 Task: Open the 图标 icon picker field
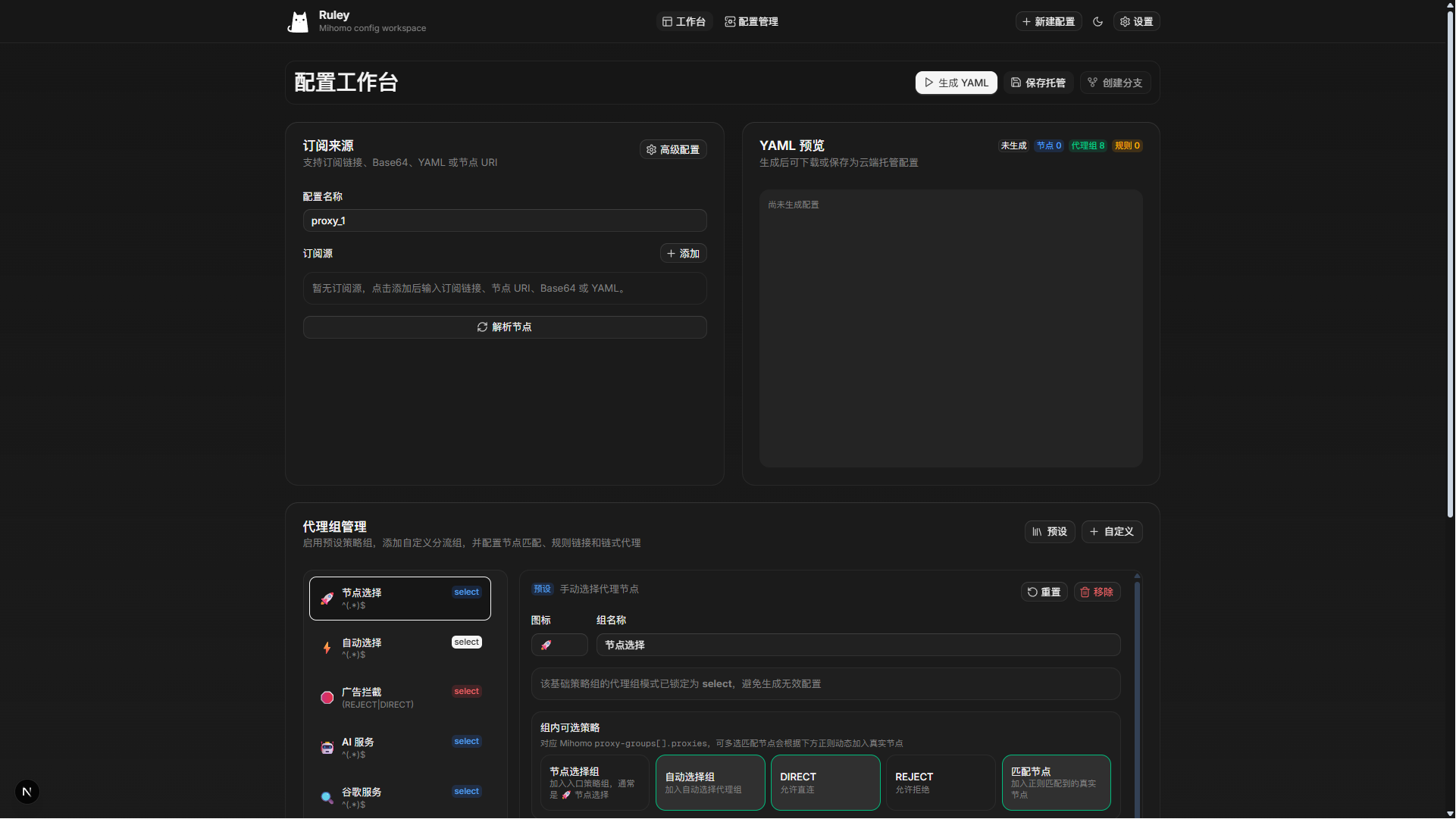[x=559, y=645]
